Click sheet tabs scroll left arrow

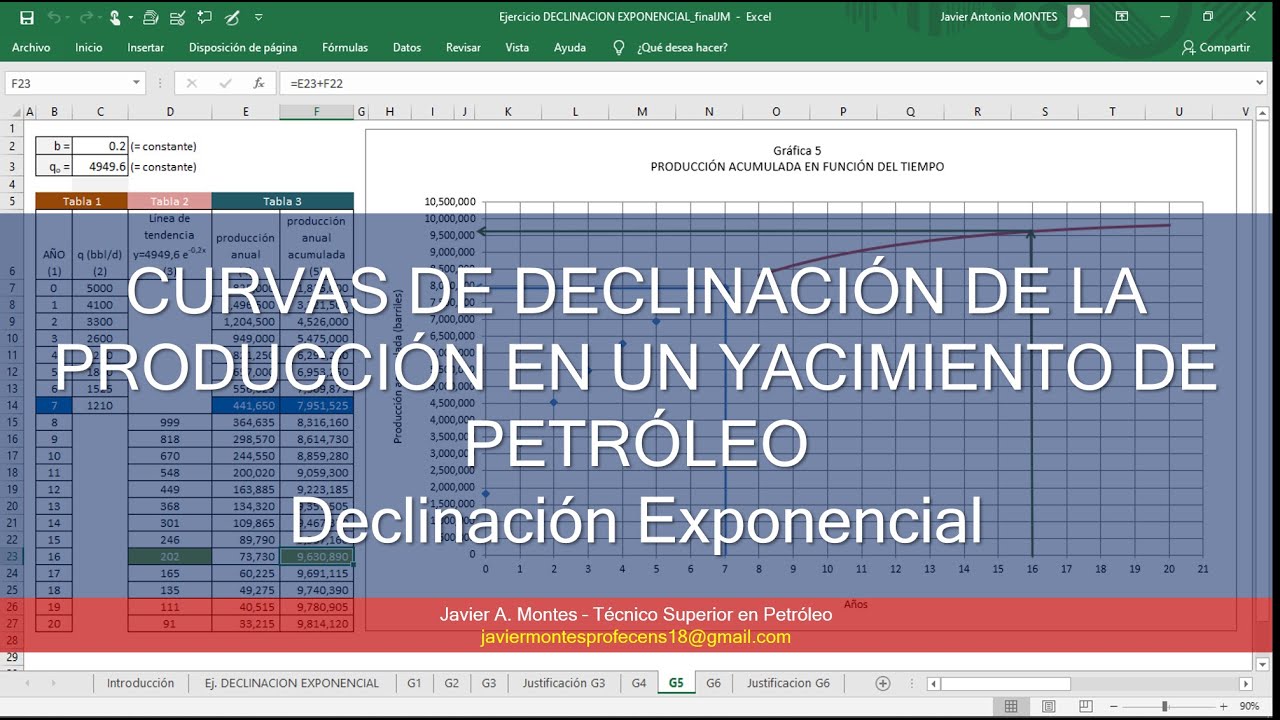[x=27, y=683]
